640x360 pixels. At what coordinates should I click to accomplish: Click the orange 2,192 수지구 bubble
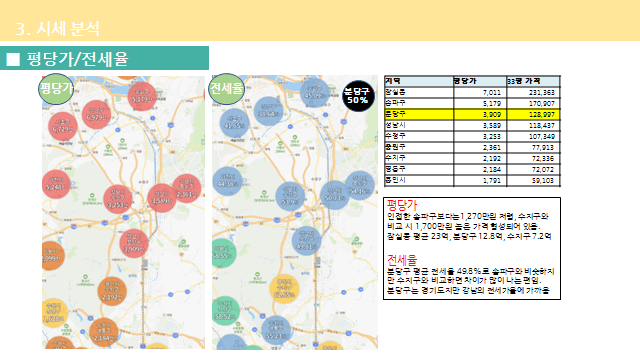tap(112, 291)
